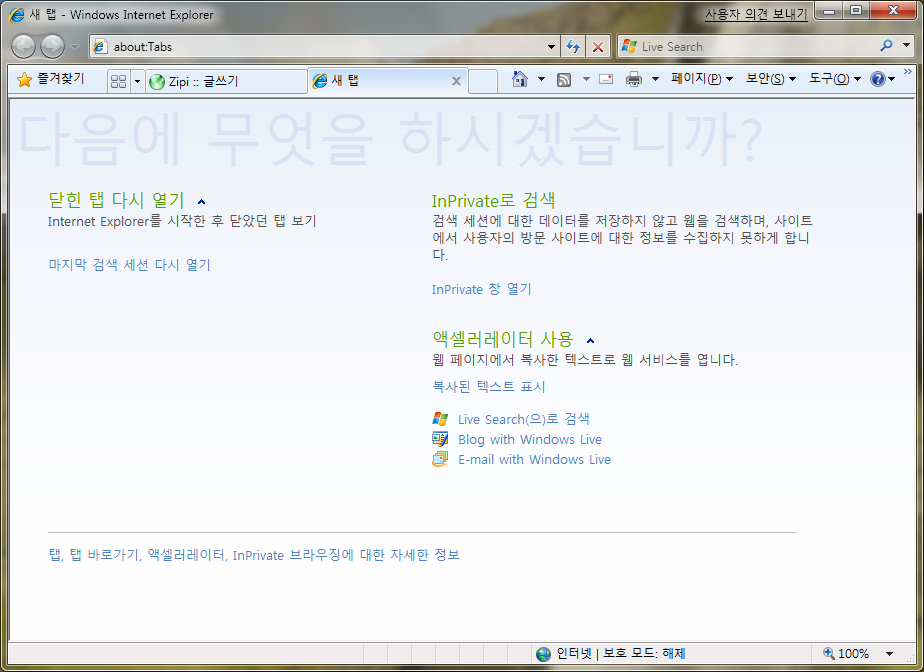Open a new blank tab button
Image resolution: width=924 pixels, height=672 pixels.
point(483,81)
